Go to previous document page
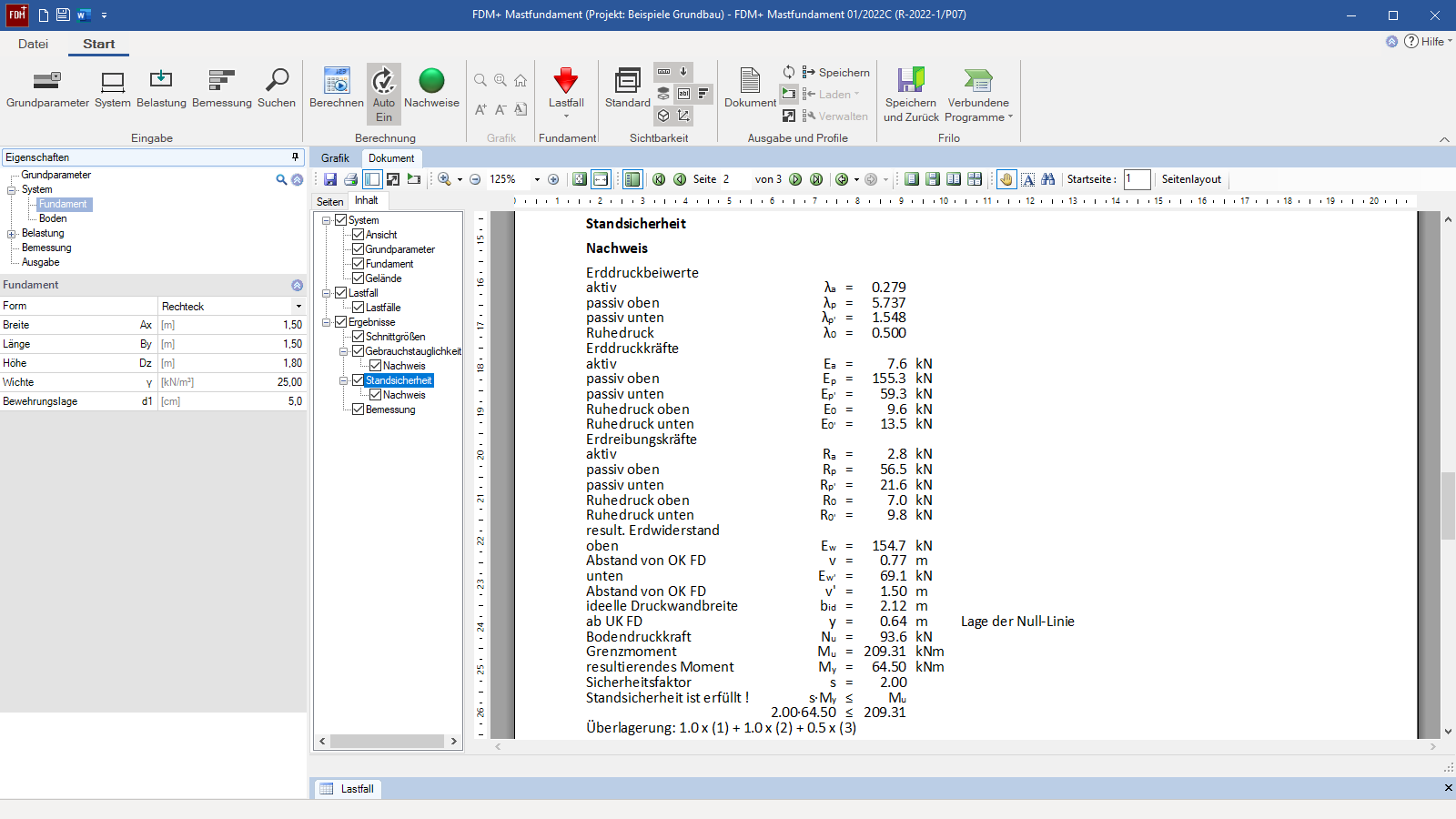The image size is (1456, 819). pos(680,179)
